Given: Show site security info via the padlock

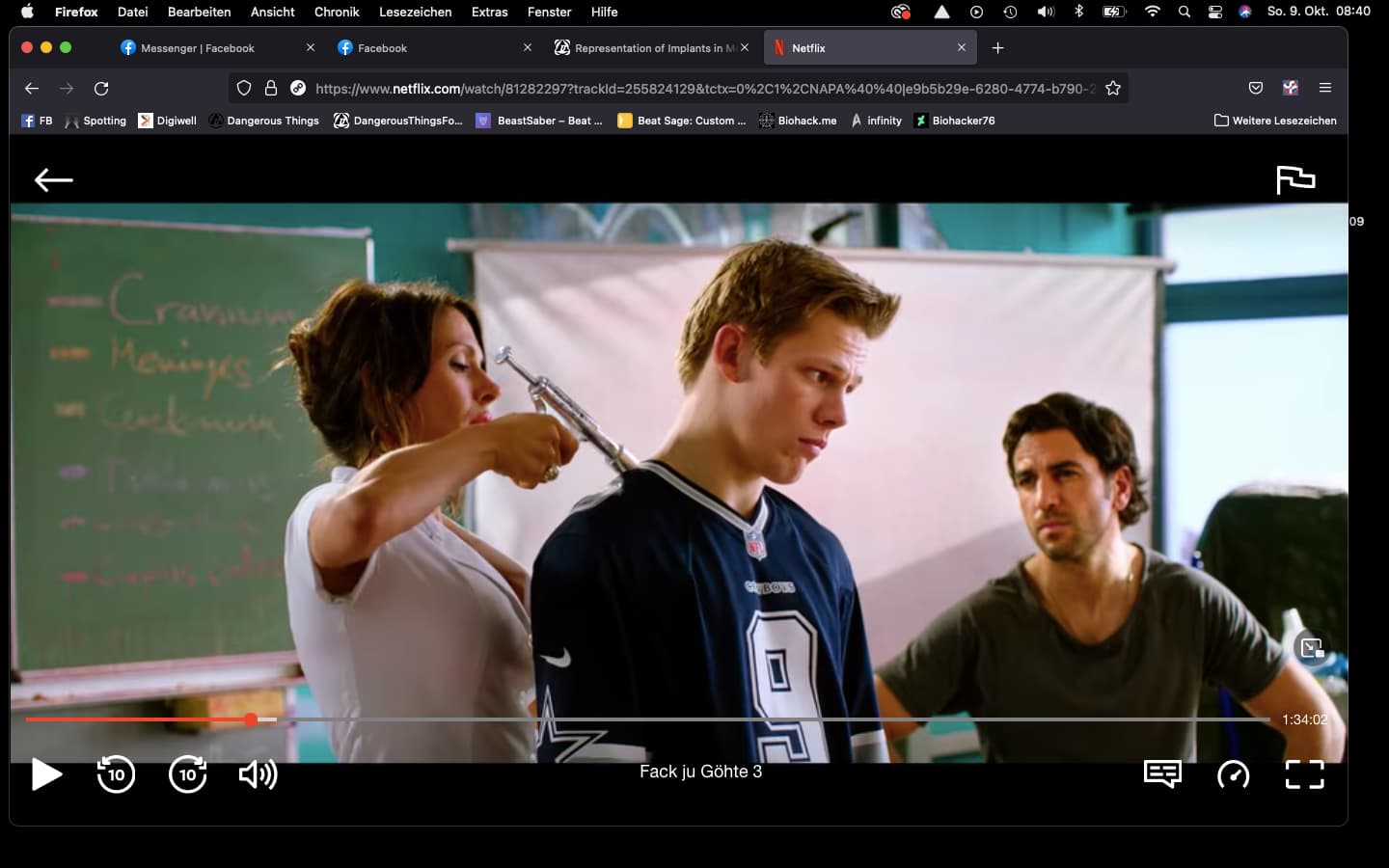Looking at the screenshot, I should click(271, 88).
